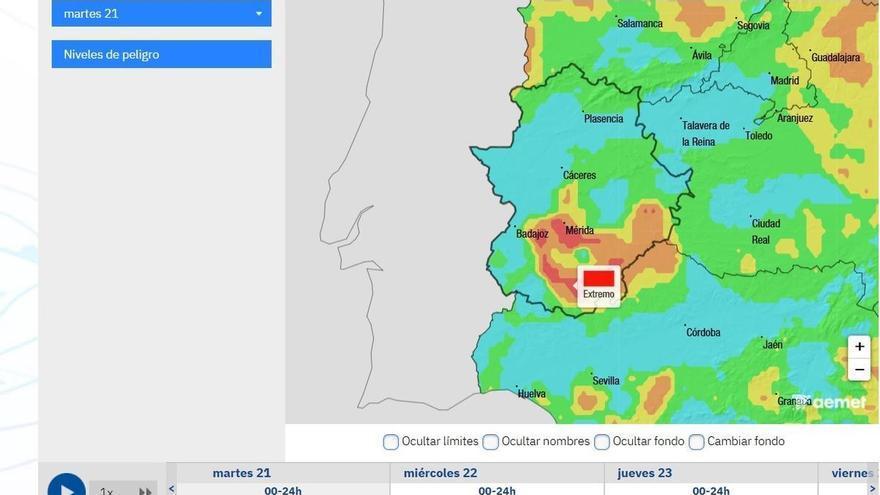Screen dimensions: 880x495
Task: Start the forecast animation with play button
Action: (x=67, y=487)
